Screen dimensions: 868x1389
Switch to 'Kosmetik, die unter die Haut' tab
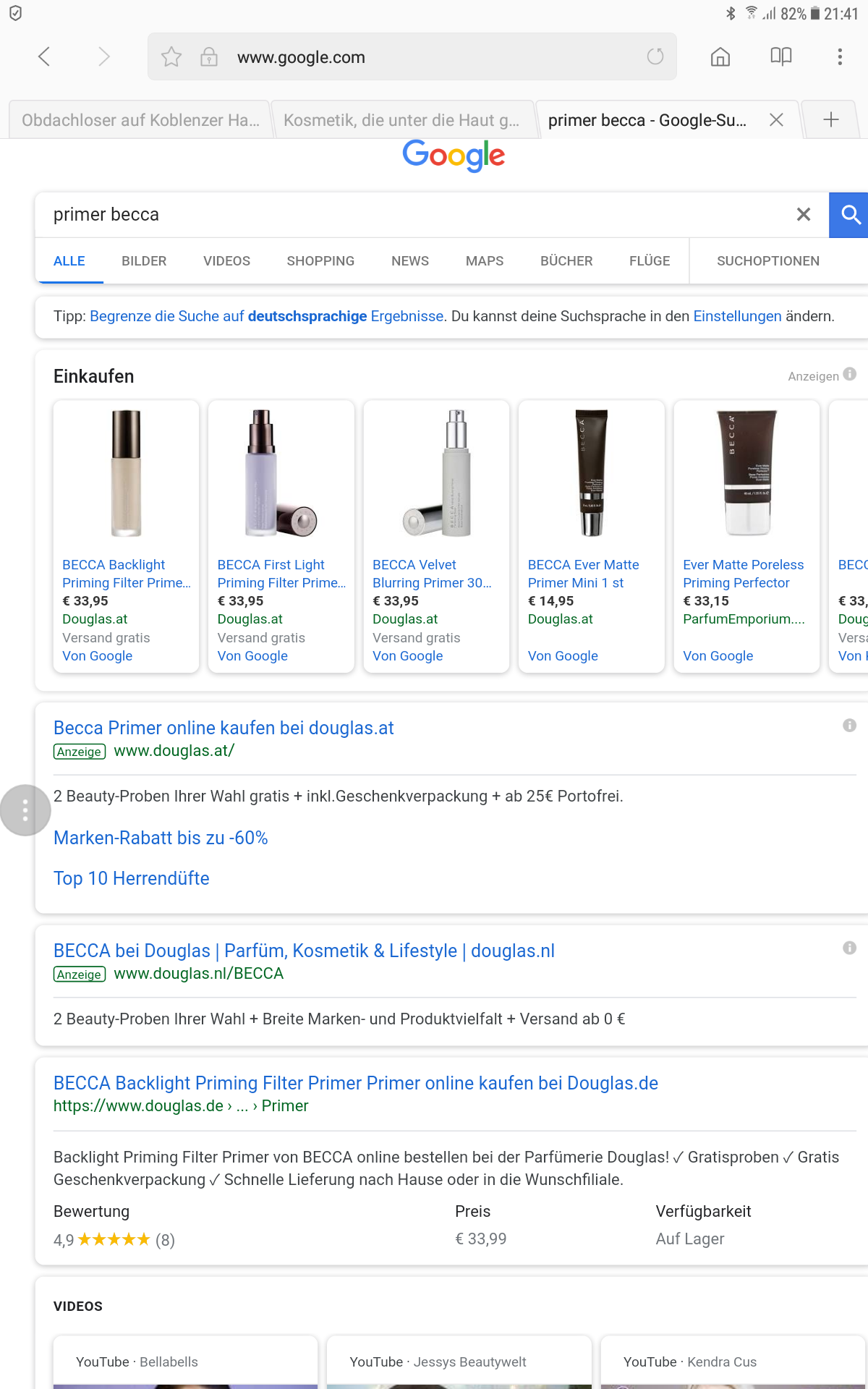click(401, 120)
